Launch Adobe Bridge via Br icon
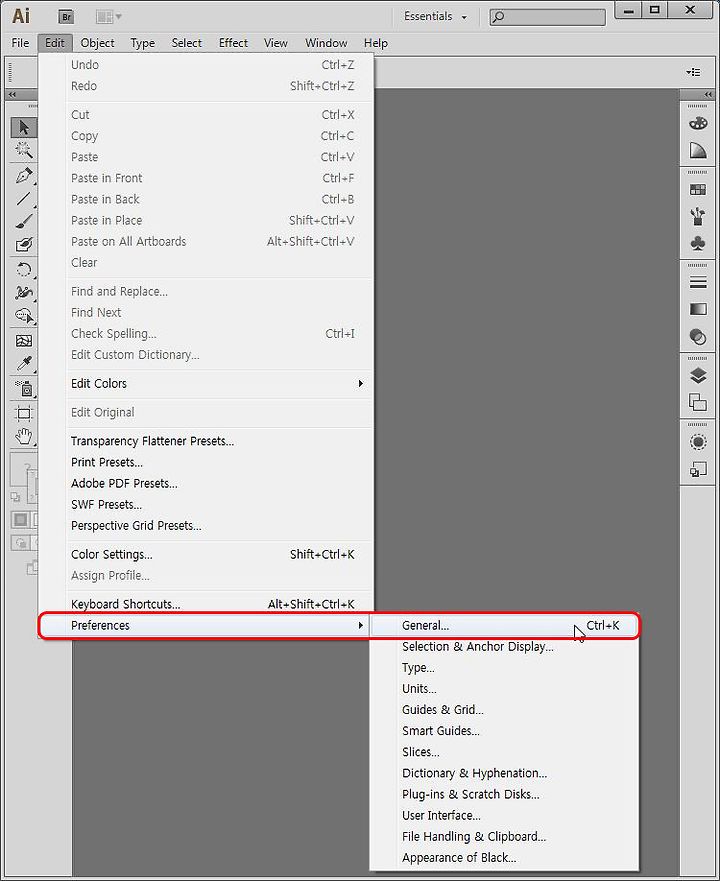 (66, 17)
